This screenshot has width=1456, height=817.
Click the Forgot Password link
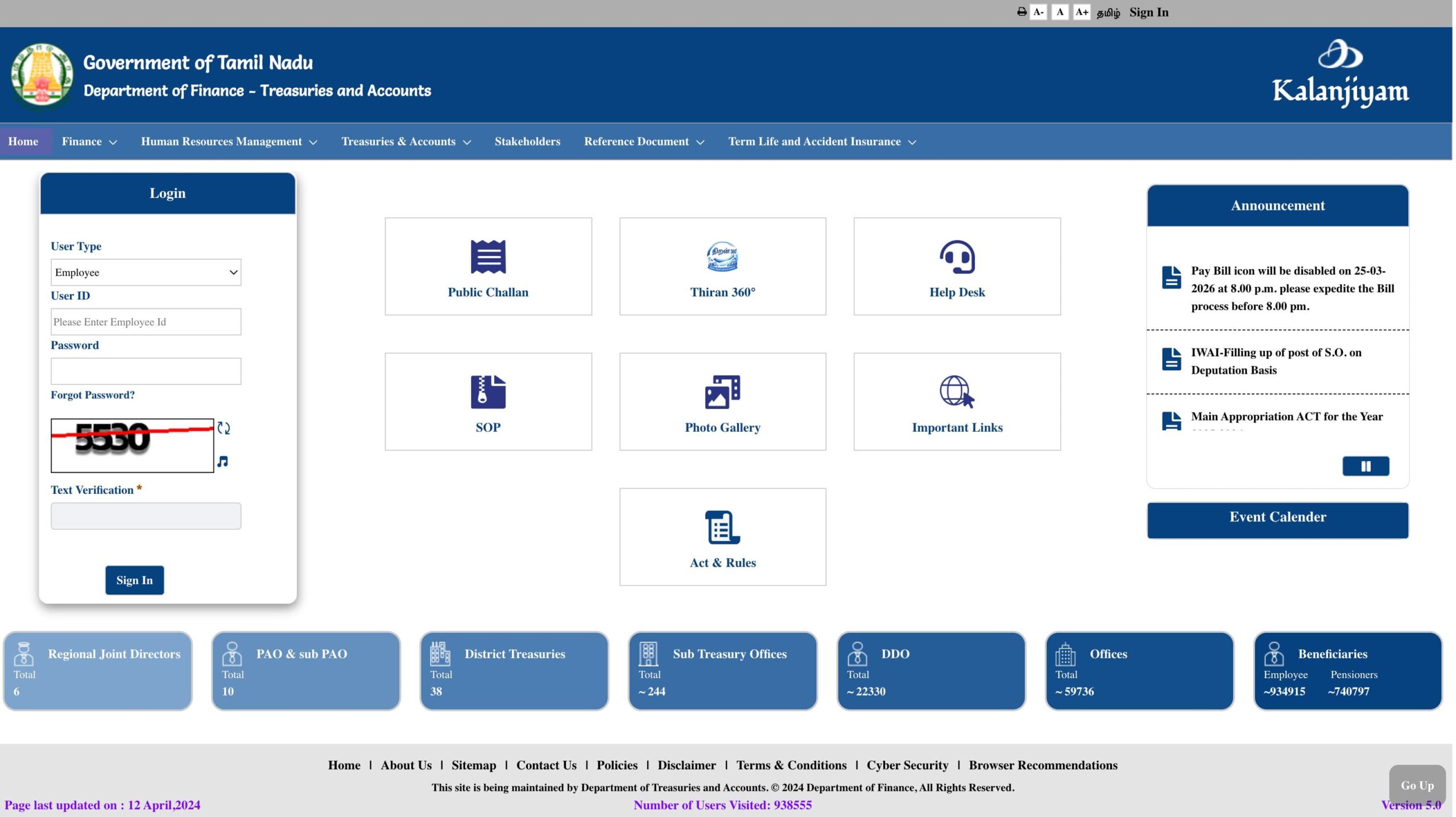click(93, 395)
